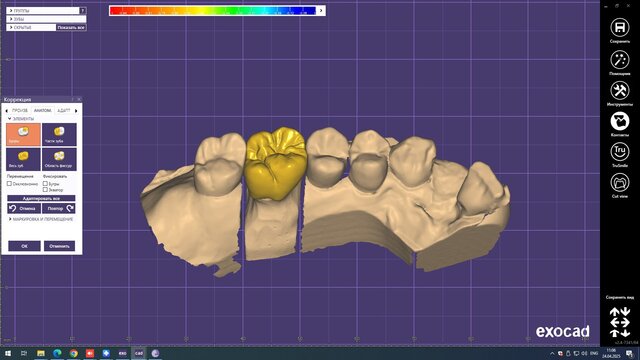Enable the Экватор fix checkbox

point(45,189)
